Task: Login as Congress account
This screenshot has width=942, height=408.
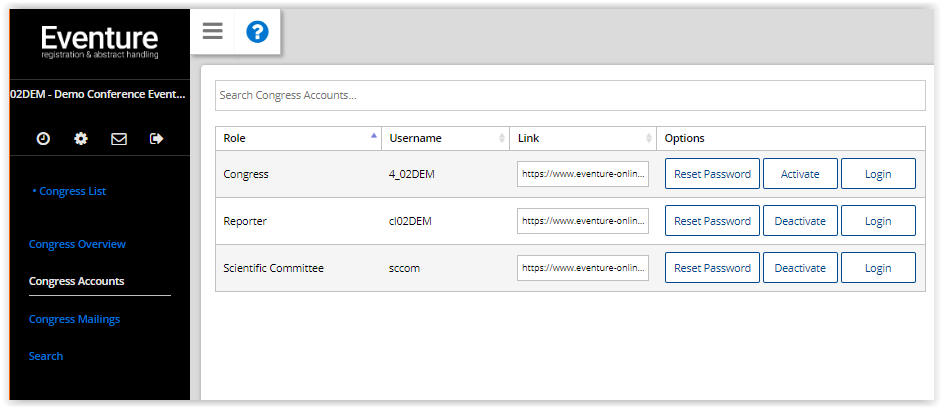Action: click(x=878, y=174)
